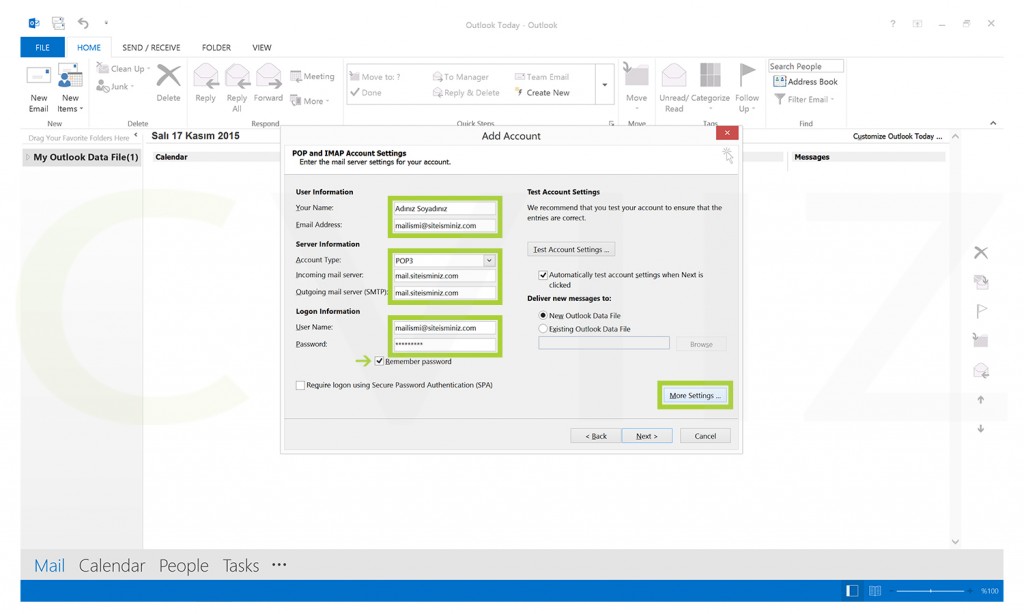1024x614 pixels.
Task: Click the Send/Receive All Folders quick access icon
Action: coord(58,24)
